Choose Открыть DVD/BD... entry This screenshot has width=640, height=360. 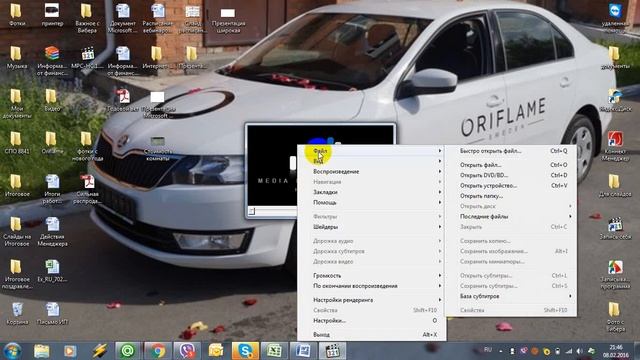pos(511,175)
